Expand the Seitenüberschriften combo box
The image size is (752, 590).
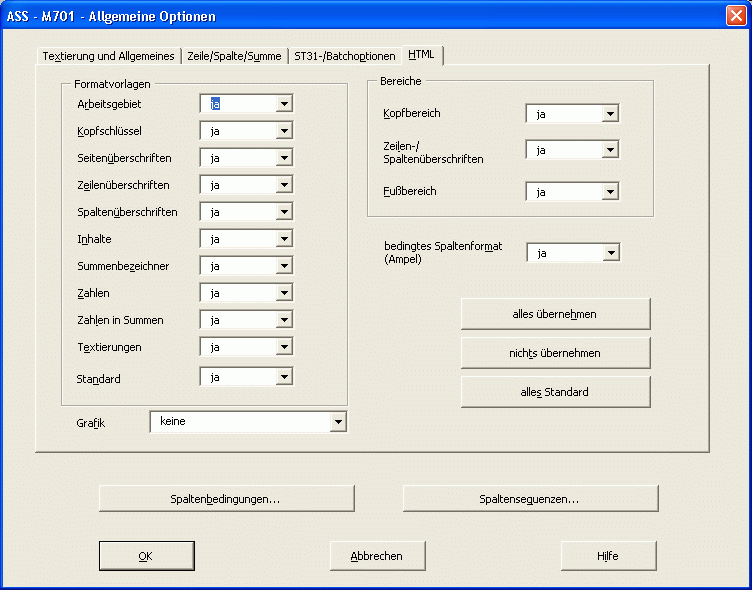point(285,158)
